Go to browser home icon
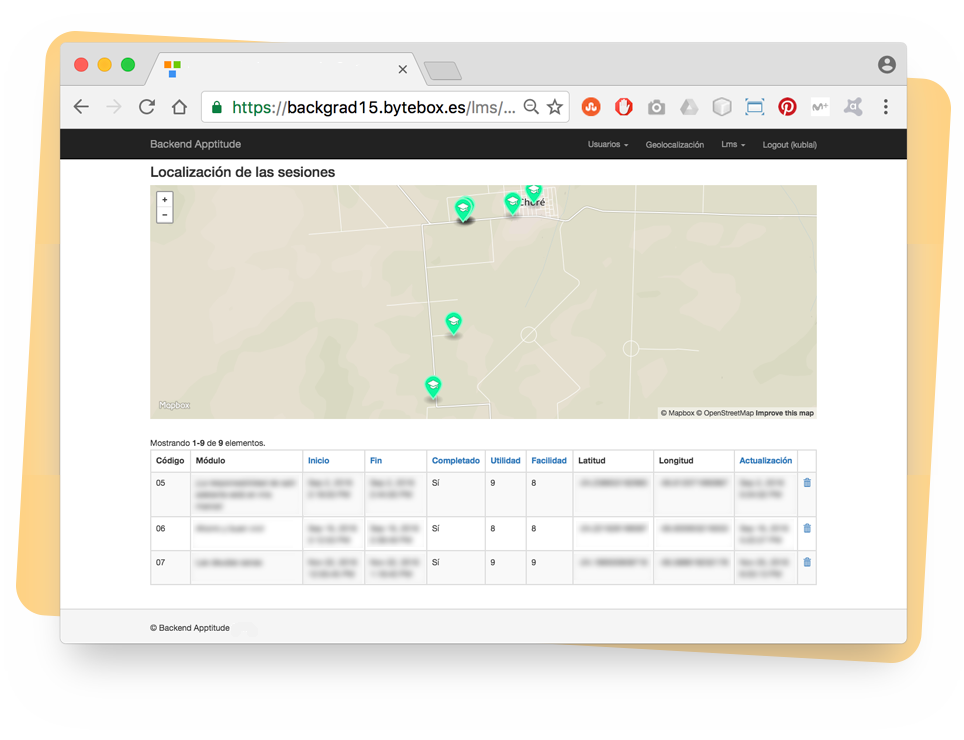The width and height of the screenshot is (964, 740). click(179, 107)
